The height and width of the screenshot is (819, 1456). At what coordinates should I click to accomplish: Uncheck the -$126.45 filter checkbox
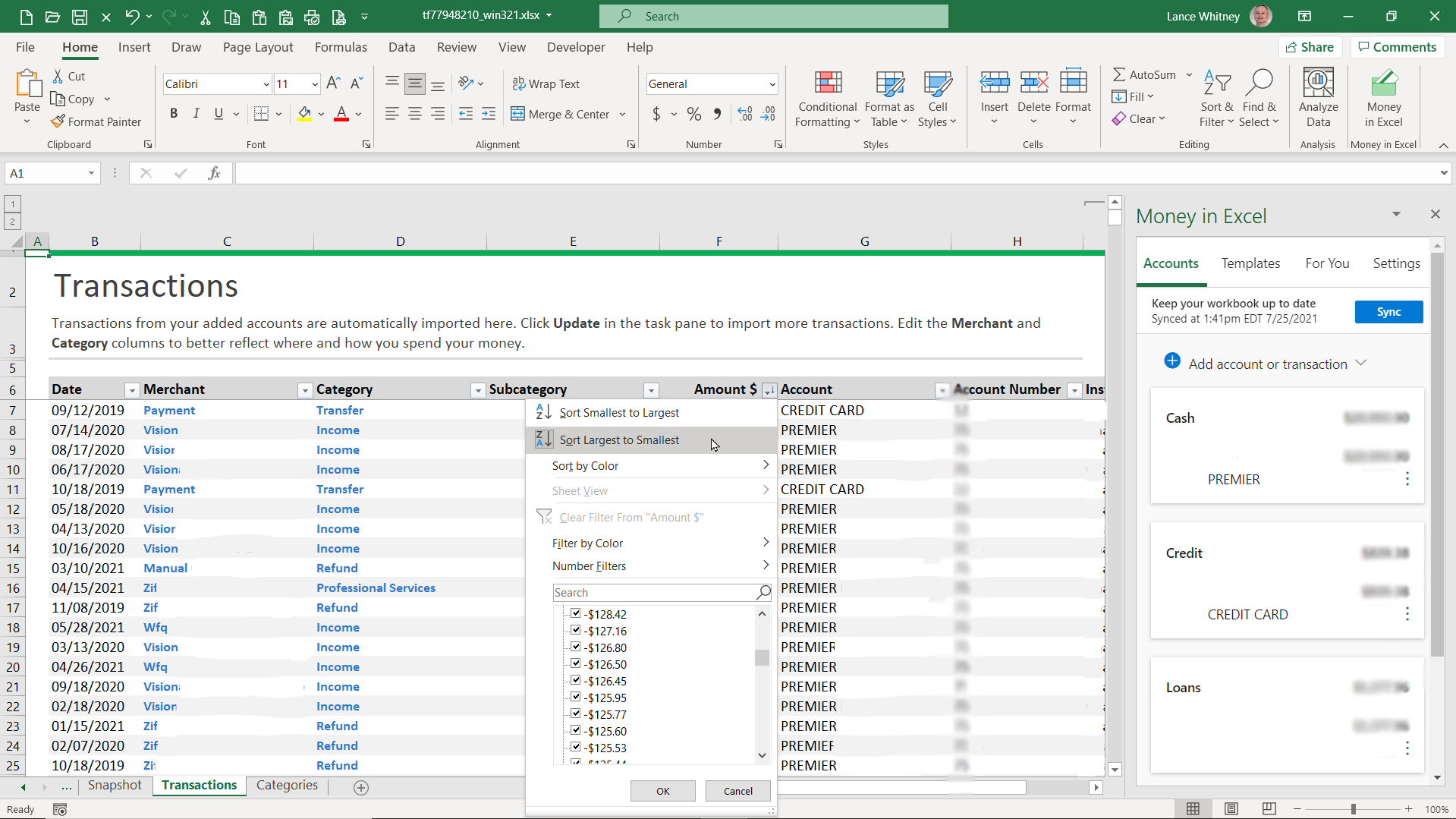pyautogui.click(x=576, y=680)
